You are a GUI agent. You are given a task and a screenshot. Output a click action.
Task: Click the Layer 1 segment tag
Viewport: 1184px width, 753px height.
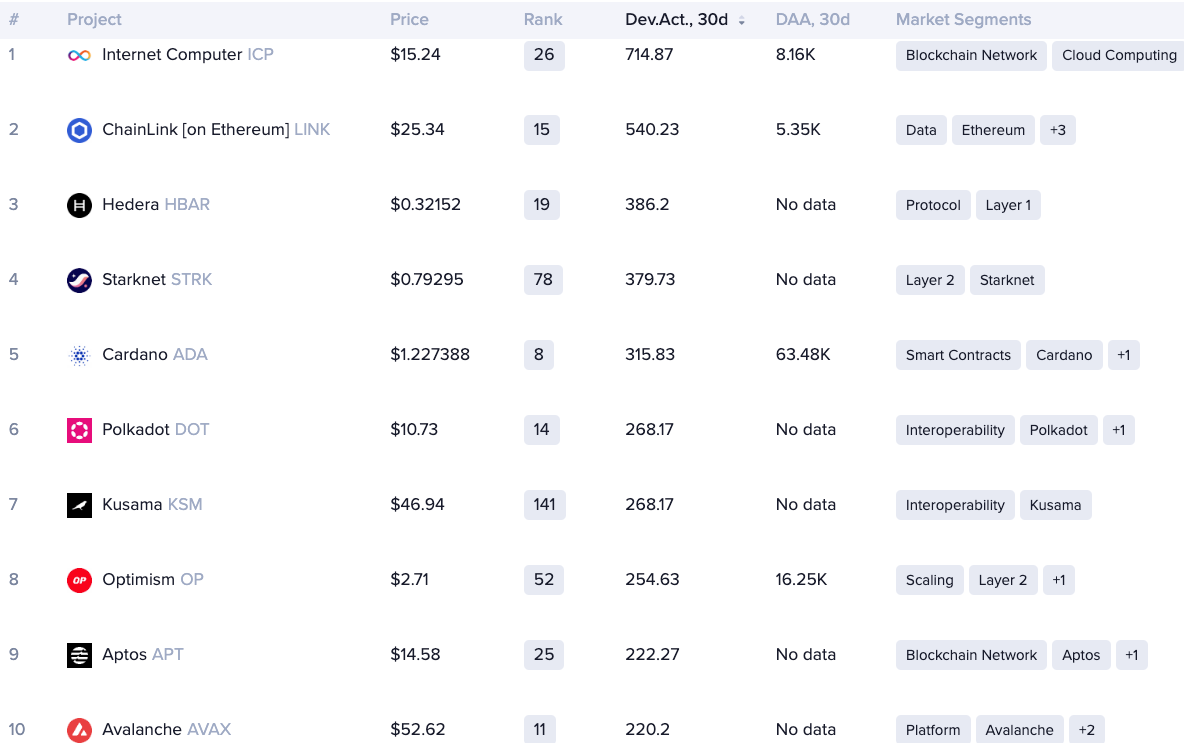[x=1008, y=205]
